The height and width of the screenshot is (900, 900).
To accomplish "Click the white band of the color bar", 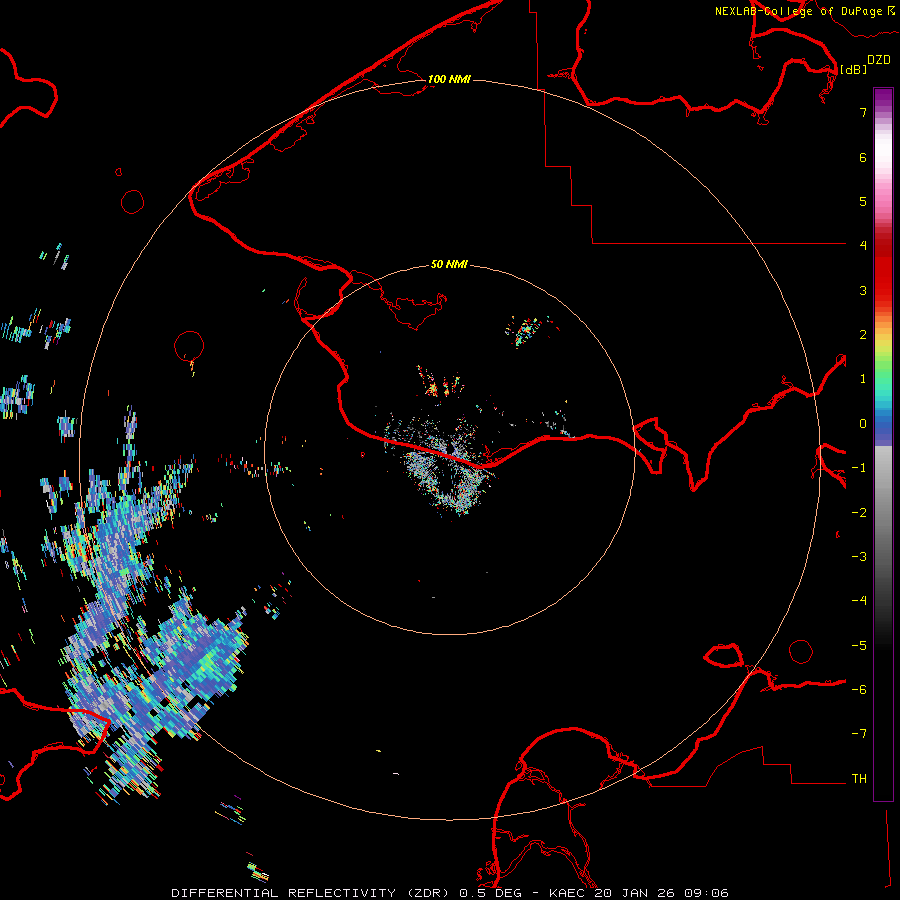I will (x=883, y=150).
